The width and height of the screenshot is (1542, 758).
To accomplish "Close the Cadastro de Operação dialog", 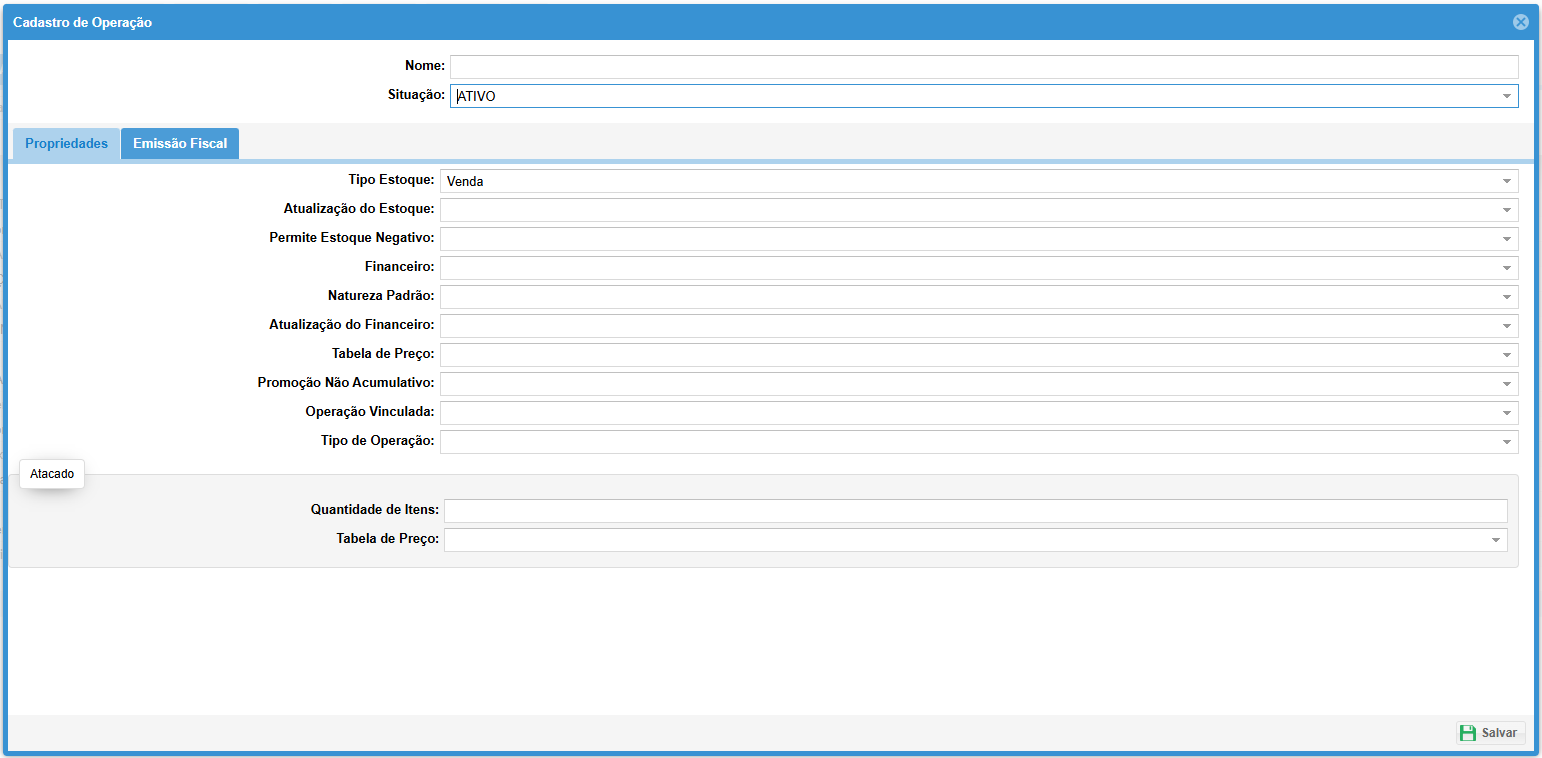I will pyautogui.click(x=1520, y=22).
